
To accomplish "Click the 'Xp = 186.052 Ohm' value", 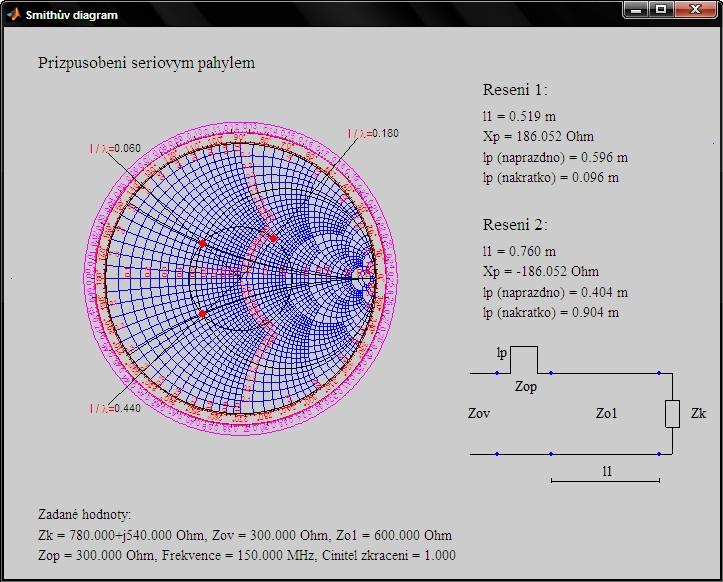I will (538, 137).
